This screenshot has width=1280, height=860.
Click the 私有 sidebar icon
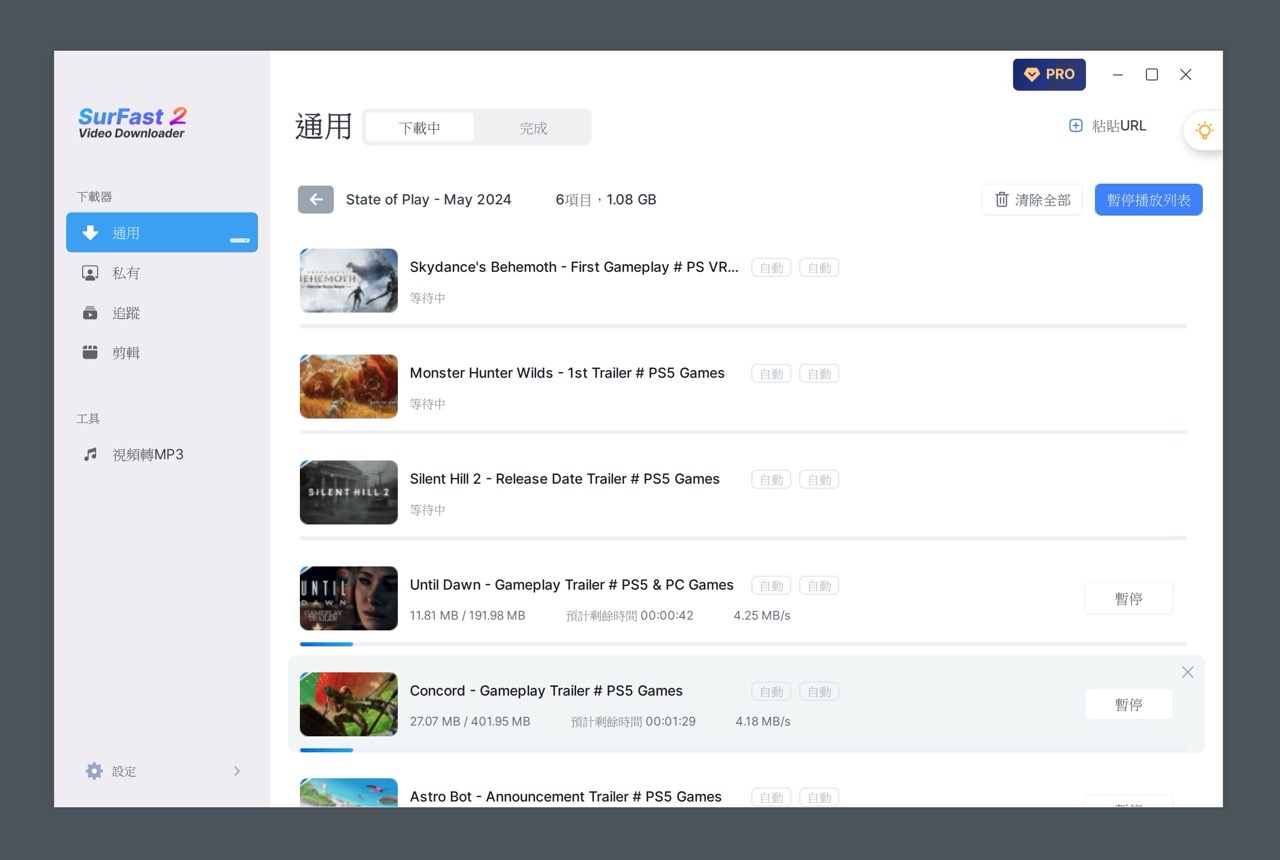coord(90,273)
